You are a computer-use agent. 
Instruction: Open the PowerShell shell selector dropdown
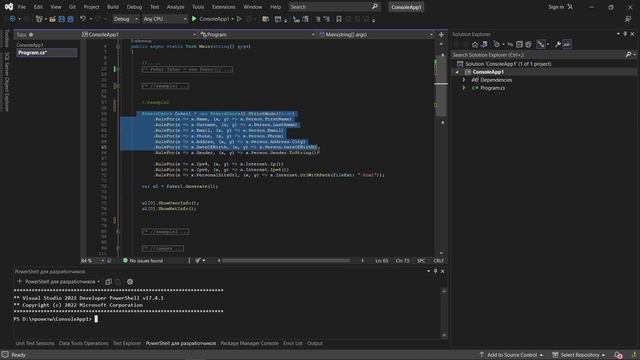click(x=62, y=282)
